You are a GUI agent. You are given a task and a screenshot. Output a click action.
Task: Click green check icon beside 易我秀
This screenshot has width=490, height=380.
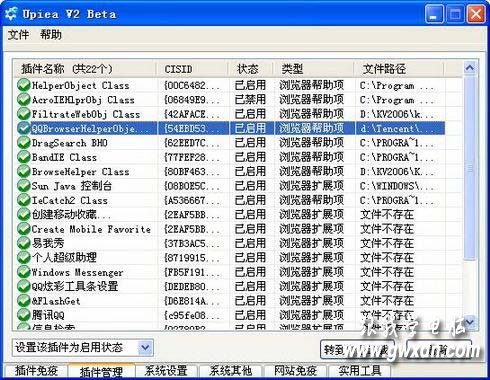[24, 243]
